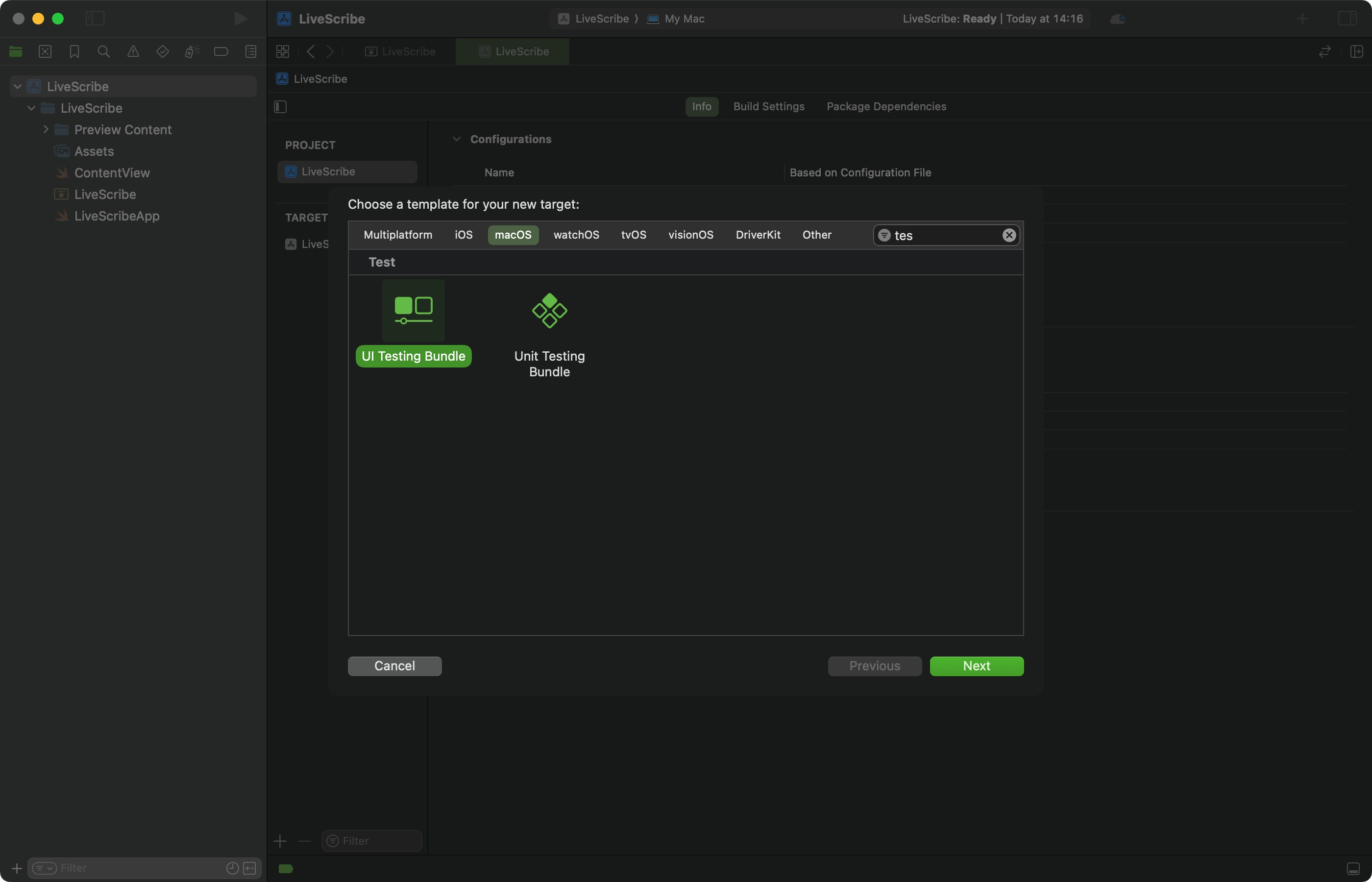Switch to the iOS platform tab
Image resolution: width=1372 pixels, height=882 pixels.
tap(463, 235)
